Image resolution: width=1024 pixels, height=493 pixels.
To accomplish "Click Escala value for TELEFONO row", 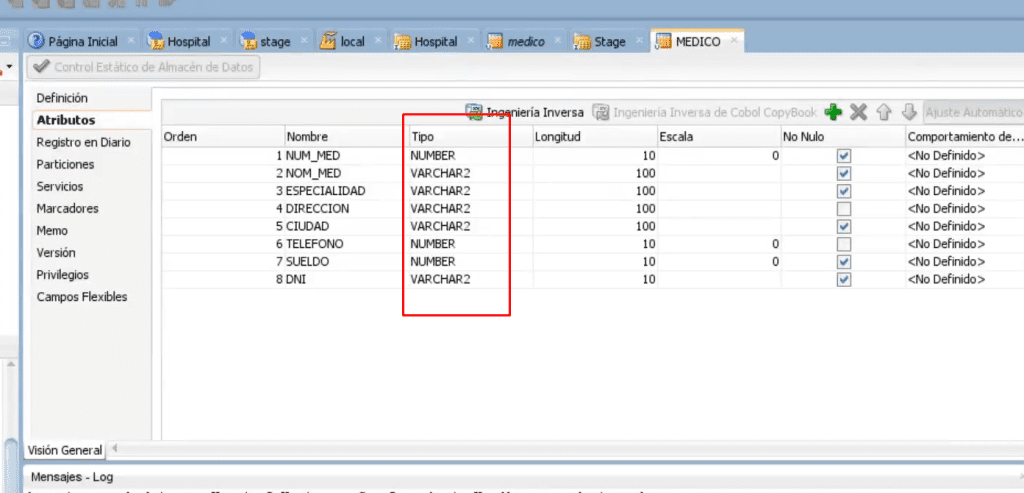I will [719, 244].
